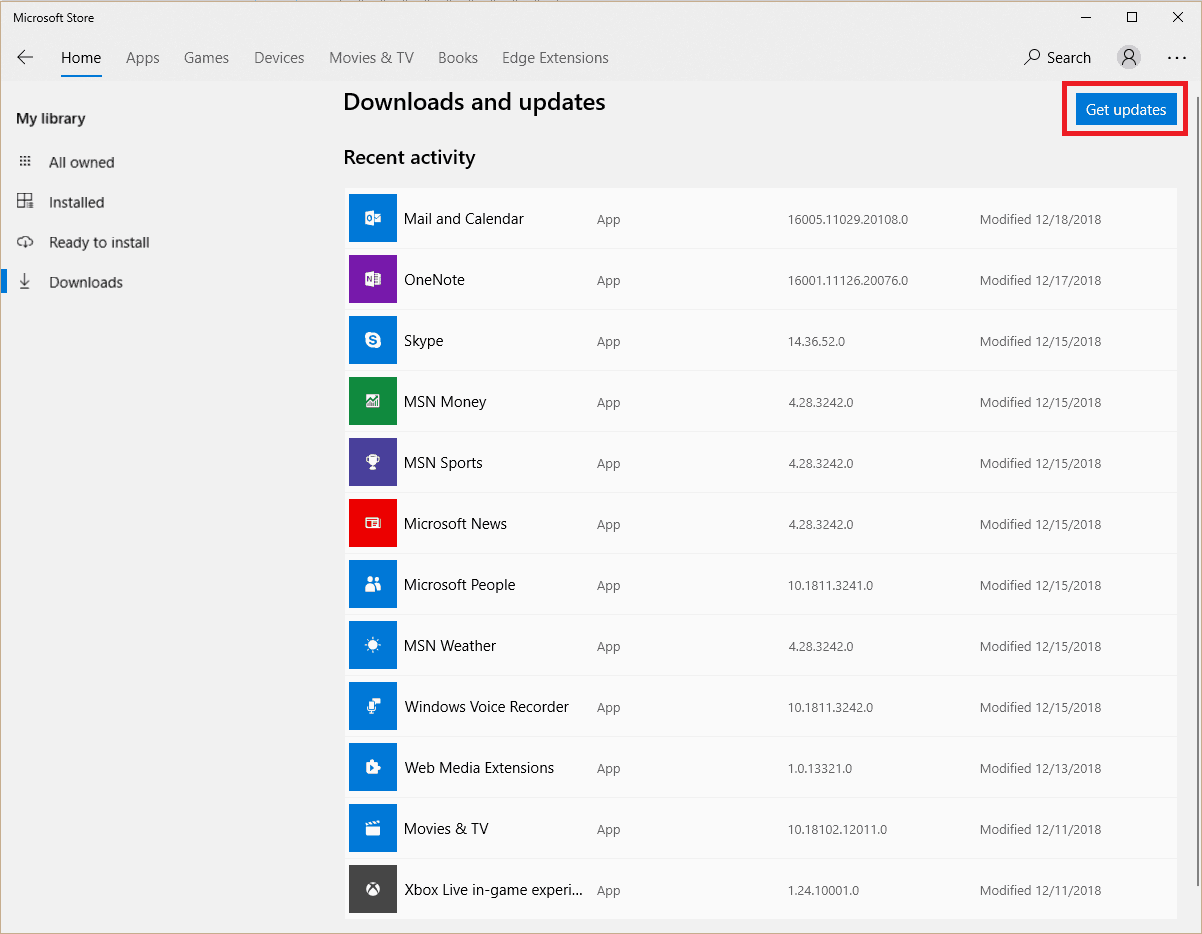The height and width of the screenshot is (934, 1202).
Task: Open the Edge Extensions tab
Action: [x=555, y=57]
